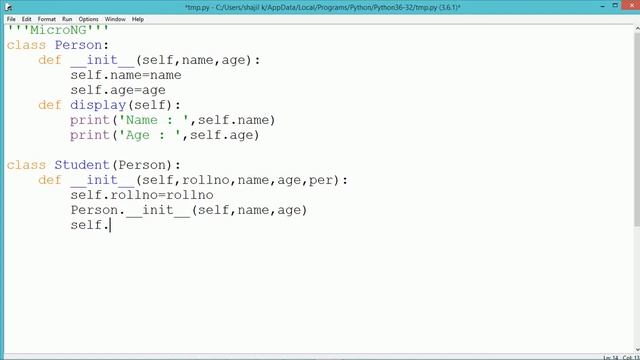Open the Run menu
Screen dimensions: 640x360
tap(67, 19)
